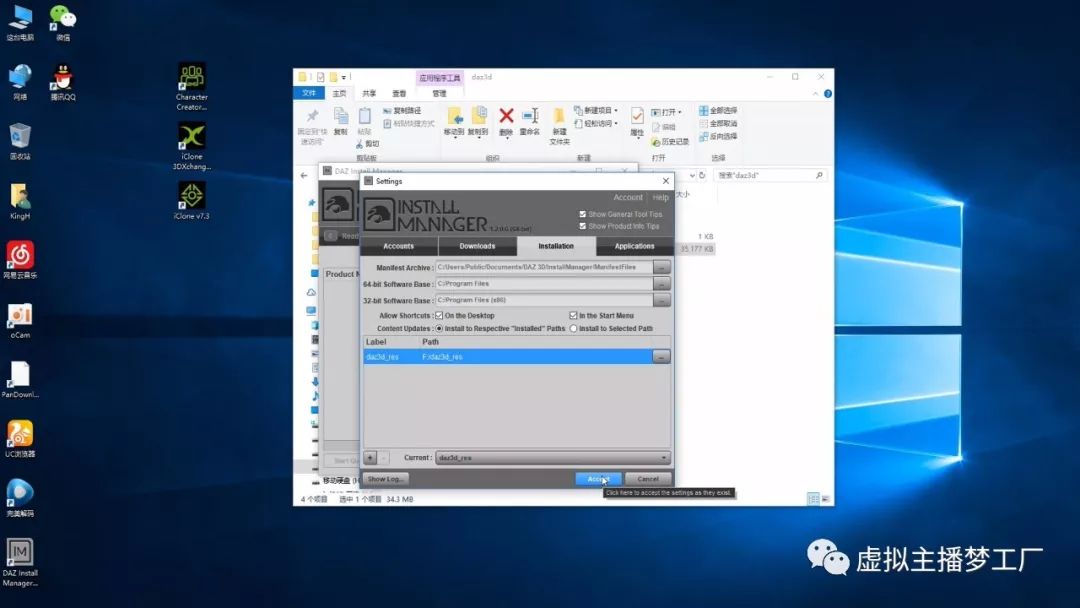Select the PanDownload desktop shortcut
Viewport: 1080px width, 608px height.
click(20, 379)
